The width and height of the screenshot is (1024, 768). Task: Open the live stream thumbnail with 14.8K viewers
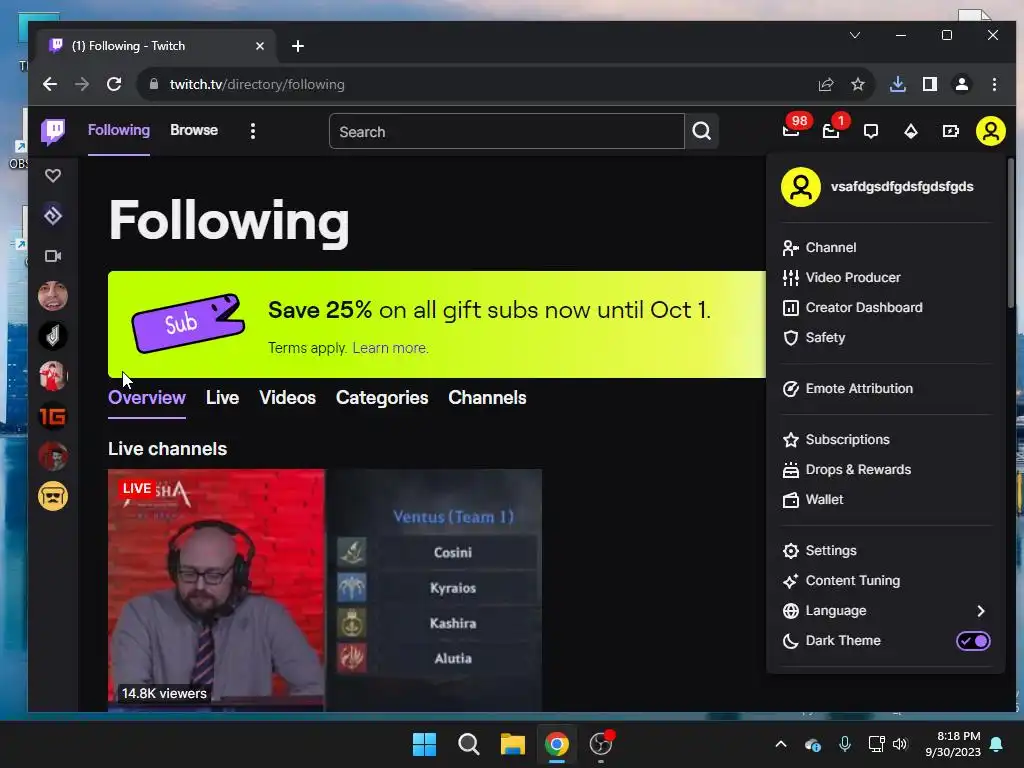click(325, 590)
